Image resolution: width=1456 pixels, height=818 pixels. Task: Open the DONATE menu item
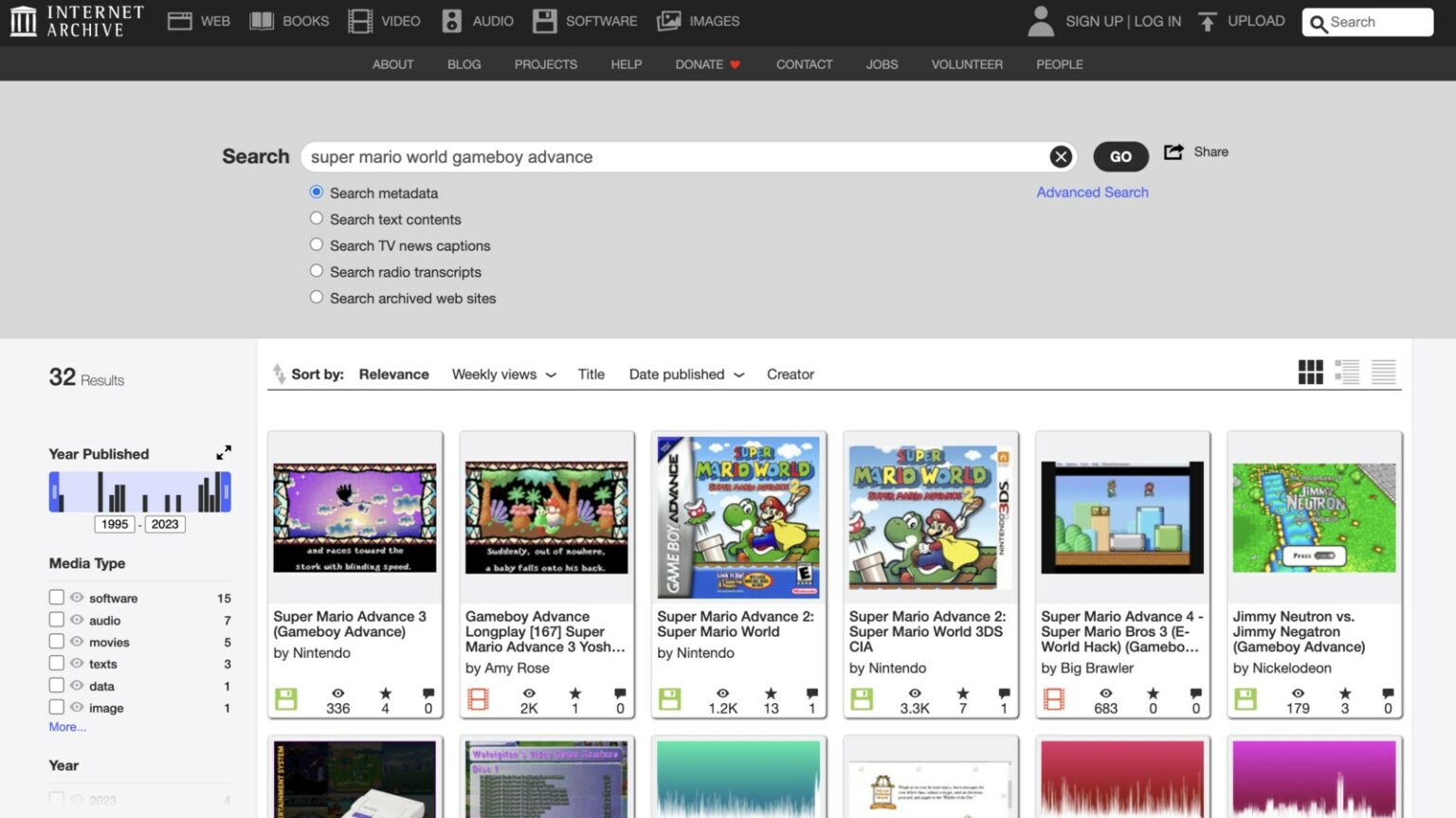point(699,64)
